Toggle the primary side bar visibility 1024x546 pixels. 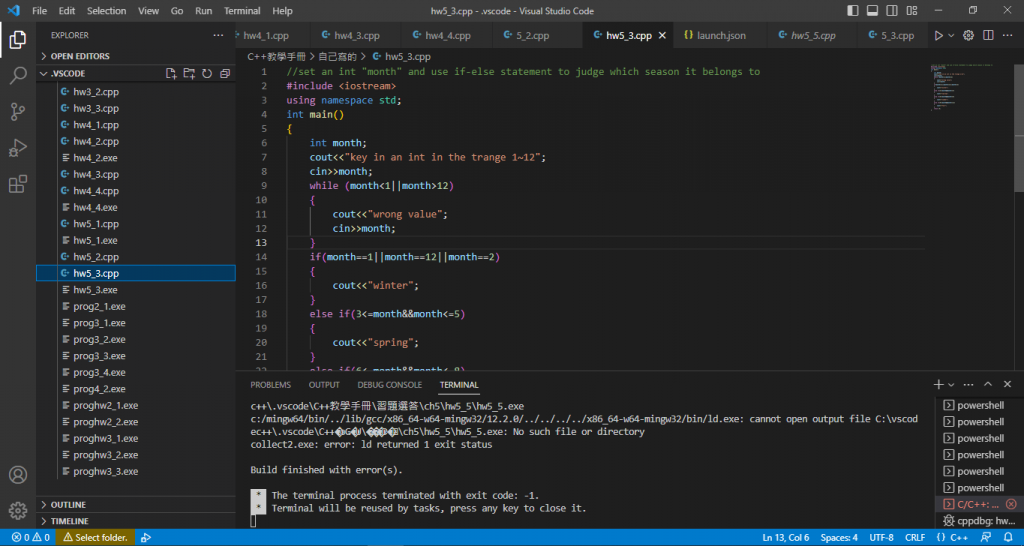pos(852,10)
